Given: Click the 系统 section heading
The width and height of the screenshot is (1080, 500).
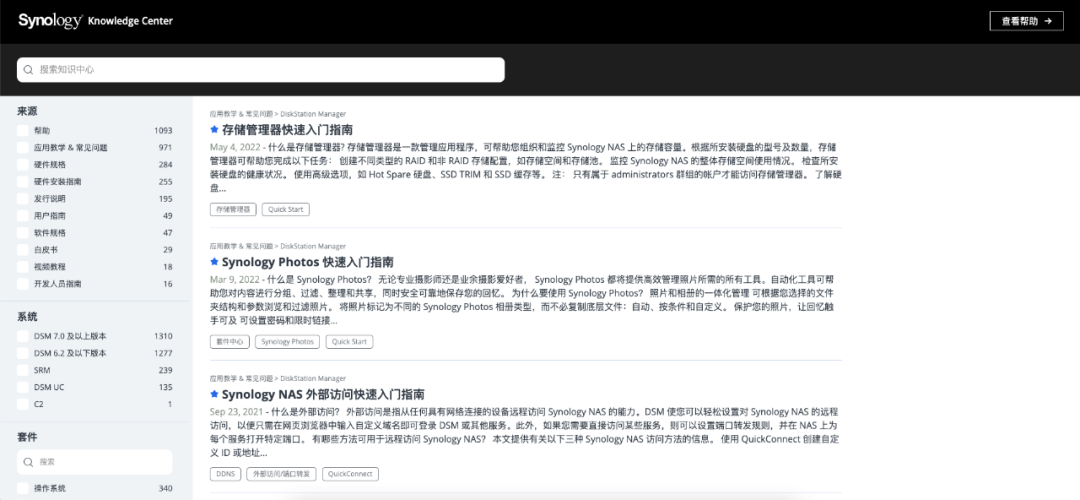Looking at the screenshot, I should pos(27,317).
